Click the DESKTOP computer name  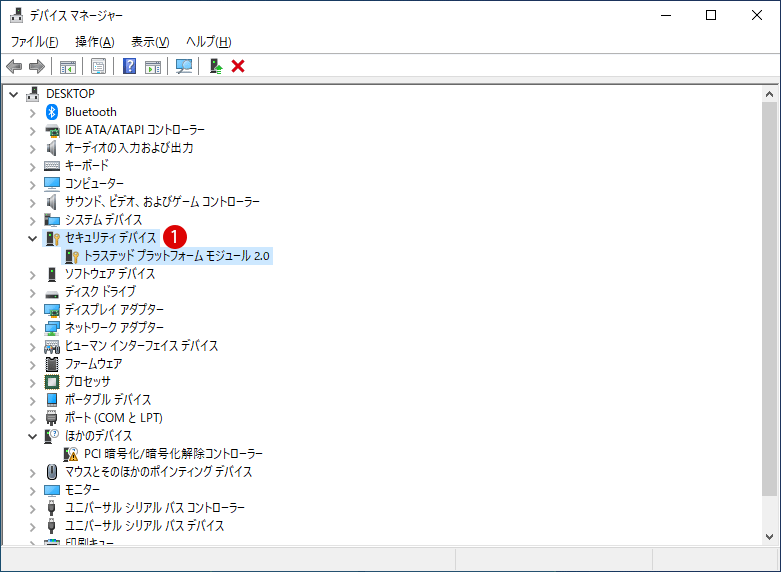coord(70,94)
